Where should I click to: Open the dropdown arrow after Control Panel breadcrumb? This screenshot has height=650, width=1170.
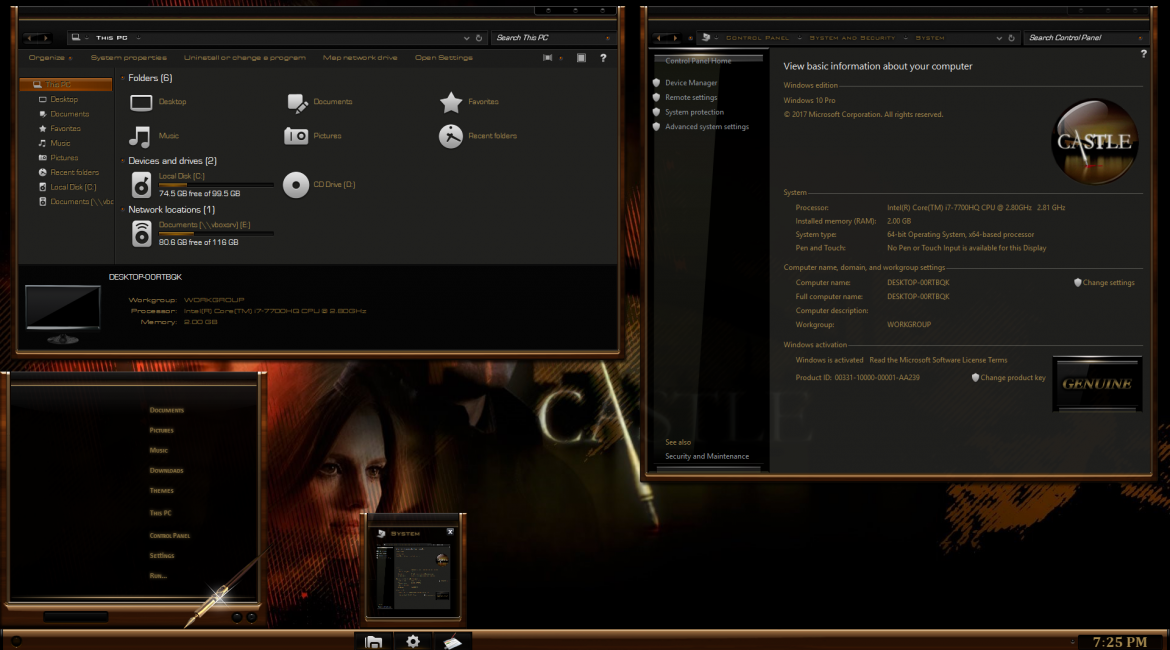pos(799,38)
